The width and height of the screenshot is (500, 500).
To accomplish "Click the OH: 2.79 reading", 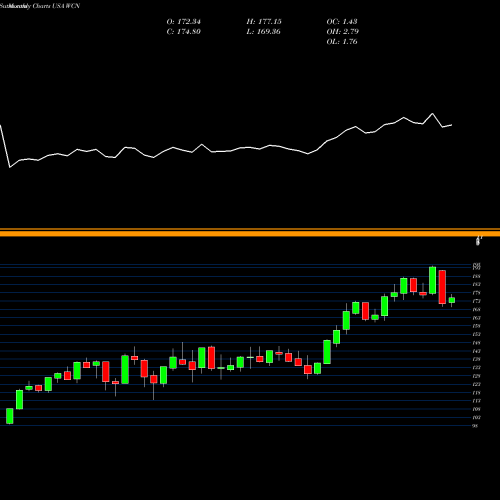I will tap(343, 32).
